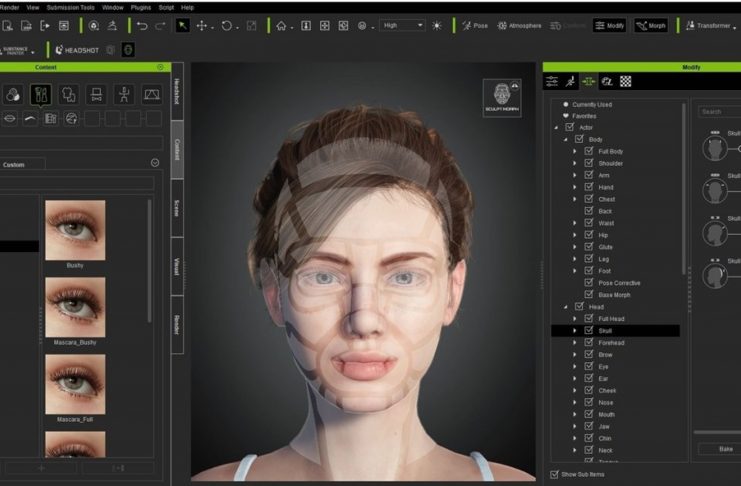Open the Modify attribute sliders tab icon
Screen dimensions: 741x486
point(551,81)
